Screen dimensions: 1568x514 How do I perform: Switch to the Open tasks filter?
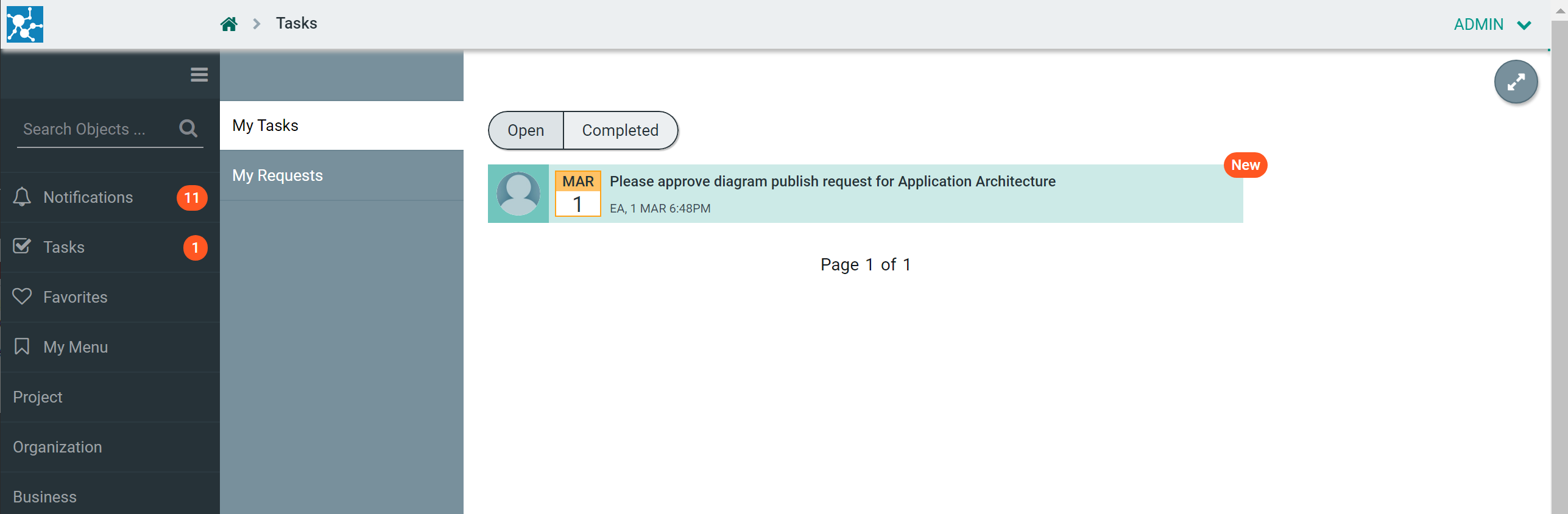click(526, 130)
